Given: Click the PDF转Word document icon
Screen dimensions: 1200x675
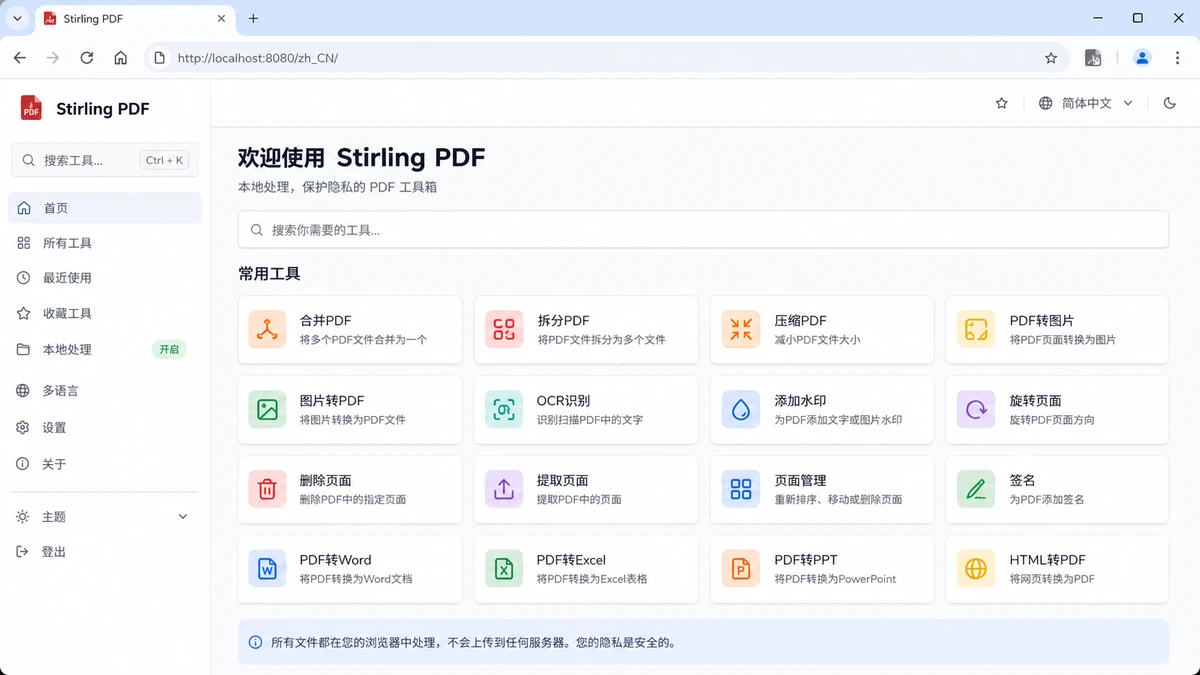Looking at the screenshot, I should (x=267, y=569).
